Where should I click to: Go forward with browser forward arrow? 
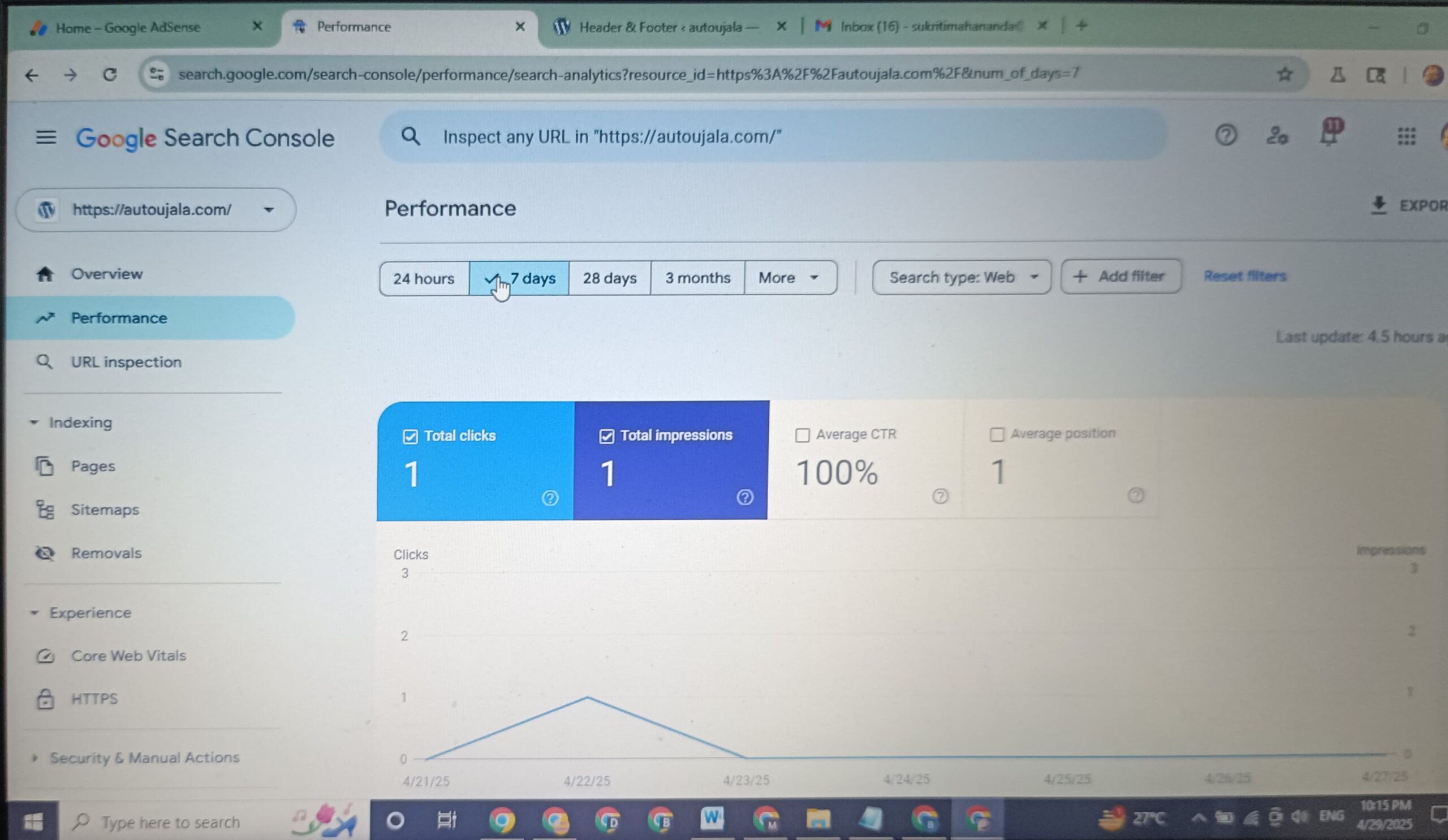pos(70,75)
